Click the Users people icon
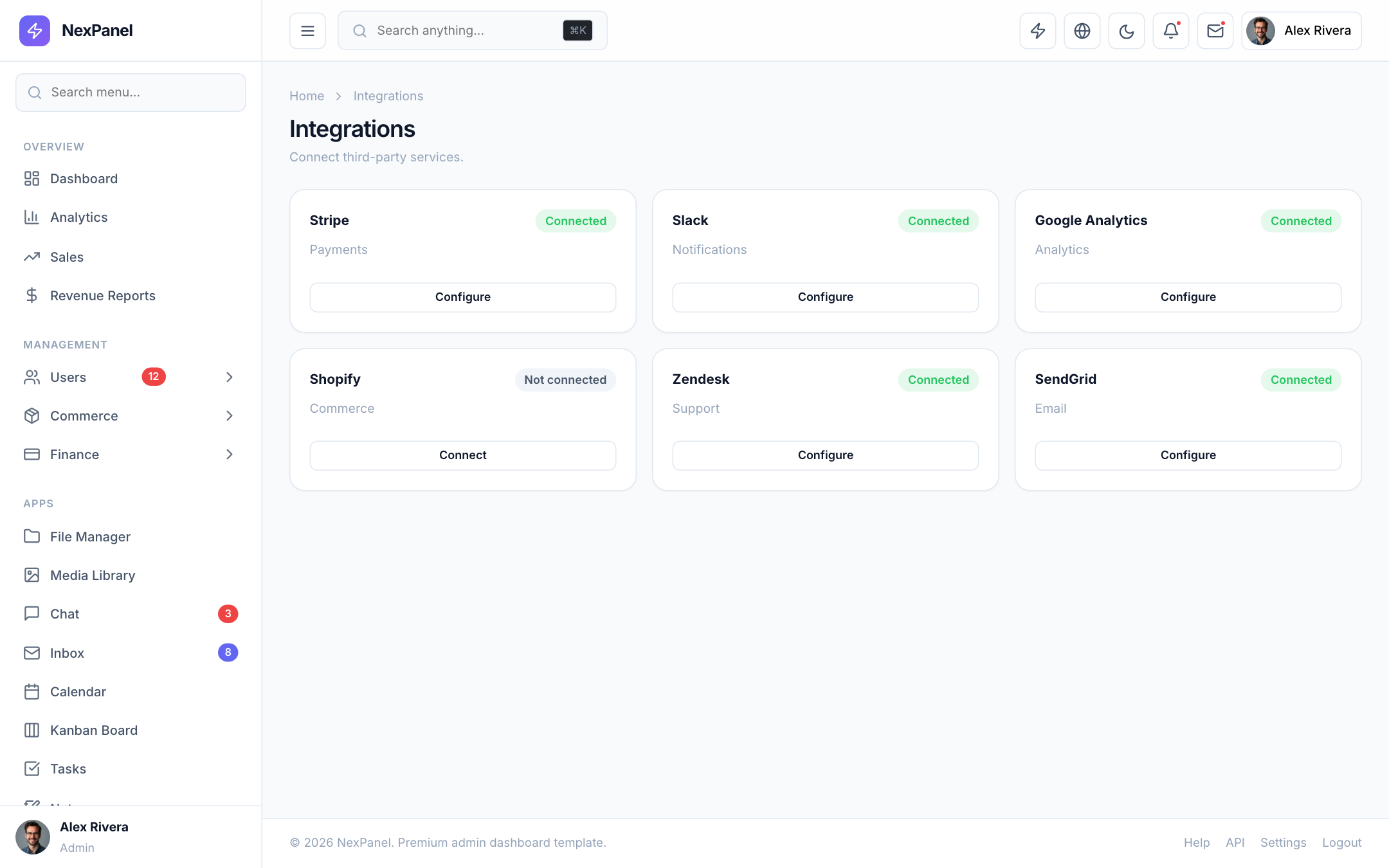 pyautogui.click(x=32, y=377)
